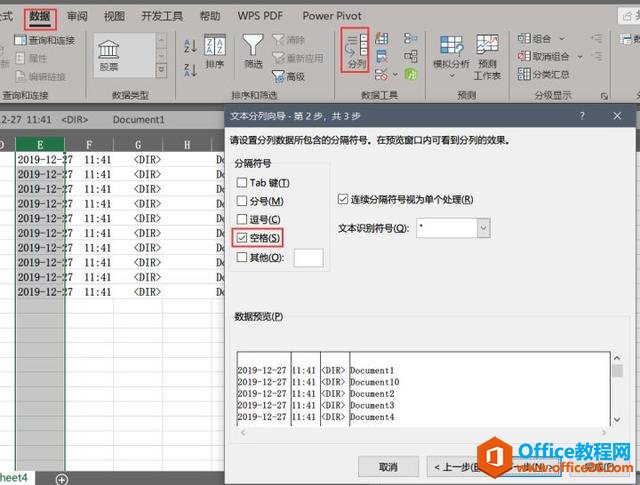
Task: Open Queries and Connections (查询和连接)
Action: (44, 40)
